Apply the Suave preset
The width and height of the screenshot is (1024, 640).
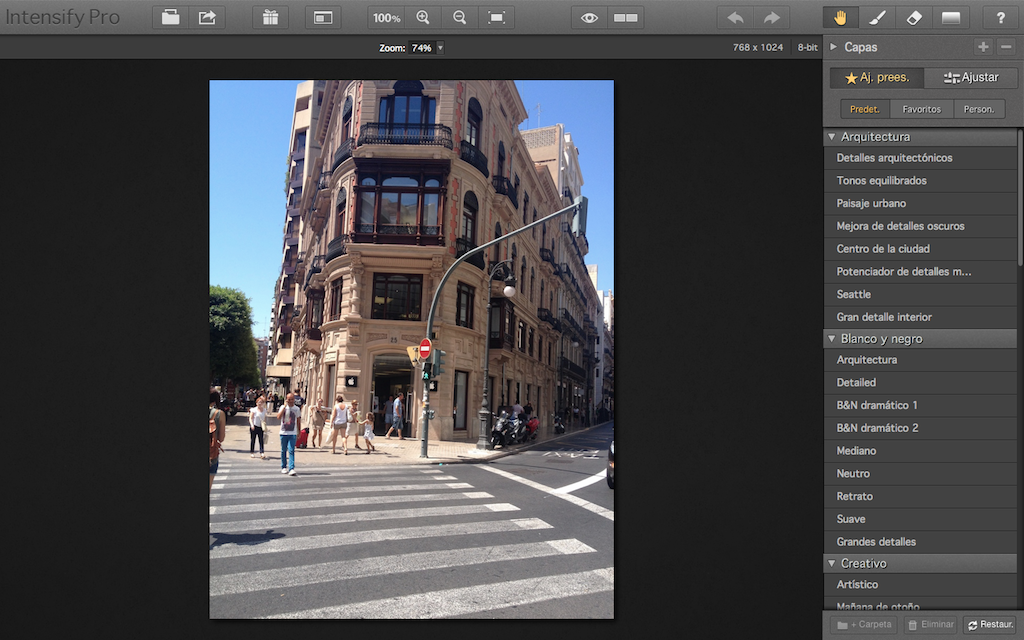(x=920, y=519)
